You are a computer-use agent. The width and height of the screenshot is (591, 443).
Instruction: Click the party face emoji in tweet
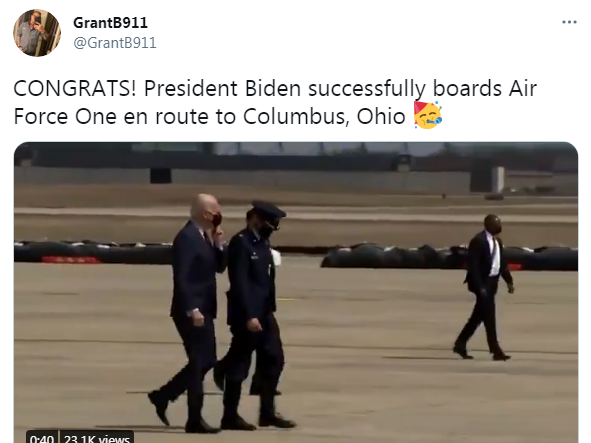click(427, 115)
